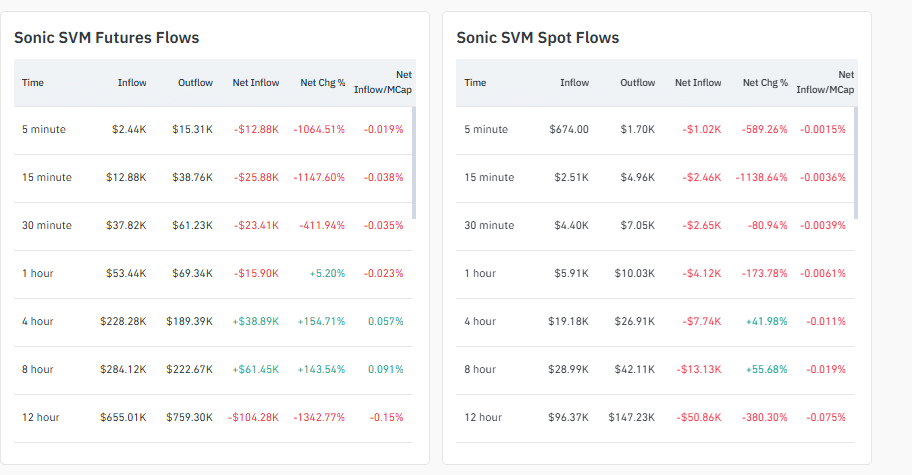The width and height of the screenshot is (912, 475).
Task: Click the Sonic SVM Spot Flows heading
Action: 537,38
